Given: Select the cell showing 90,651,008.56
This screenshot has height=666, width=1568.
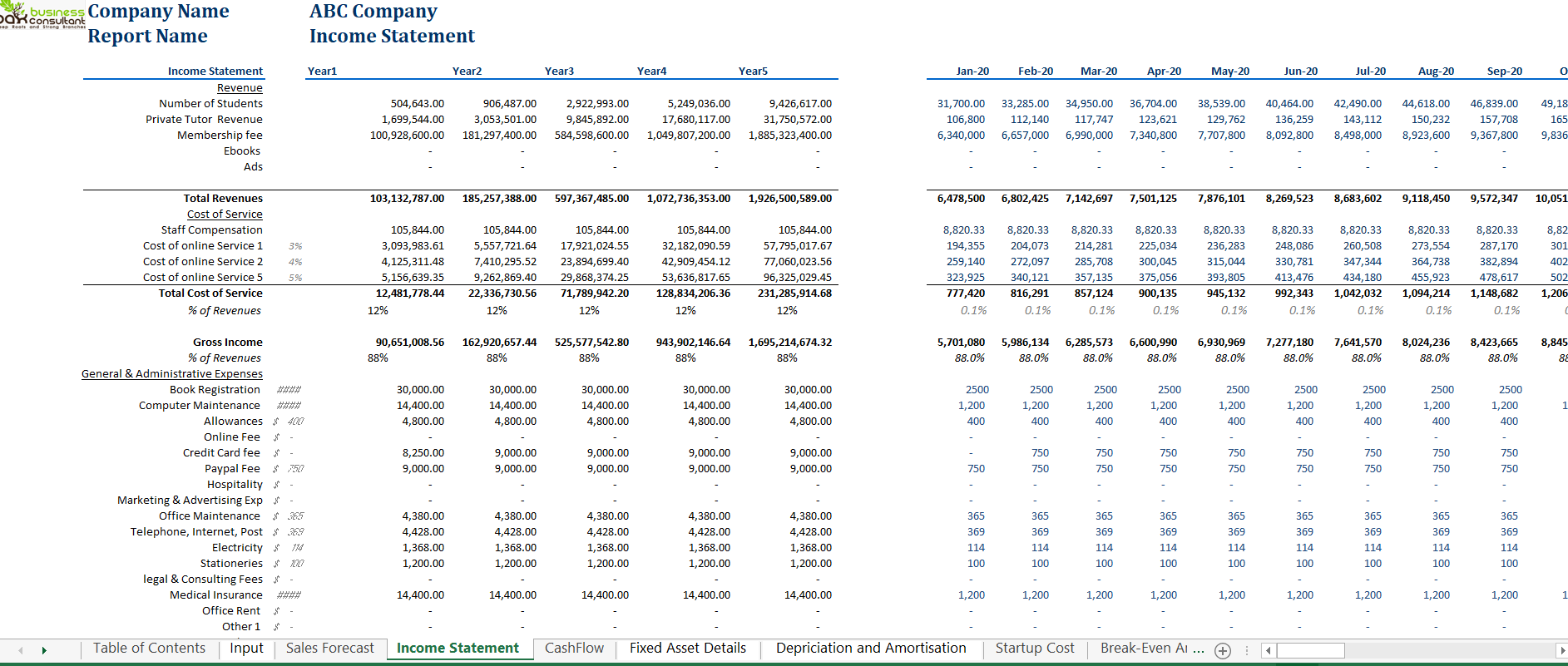Looking at the screenshot, I should point(410,343).
